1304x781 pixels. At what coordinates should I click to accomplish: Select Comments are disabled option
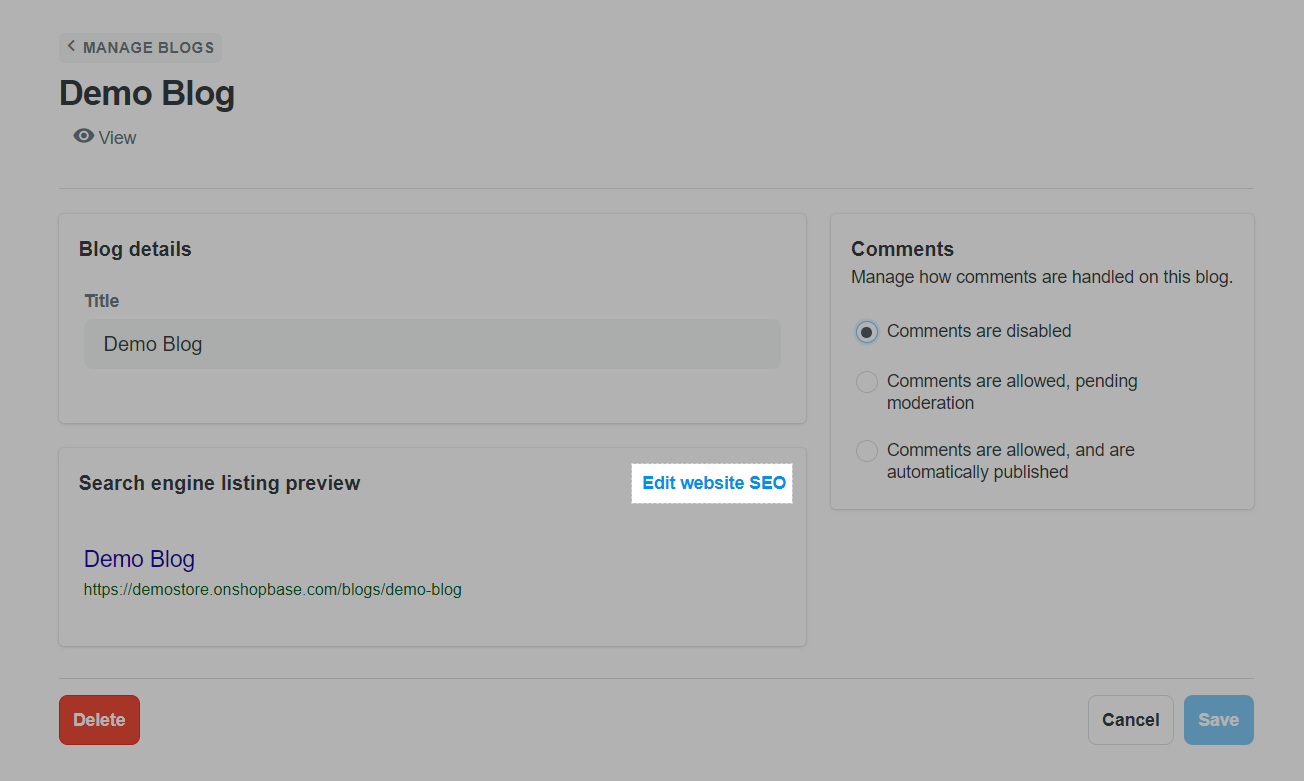(x=867, y=331)
